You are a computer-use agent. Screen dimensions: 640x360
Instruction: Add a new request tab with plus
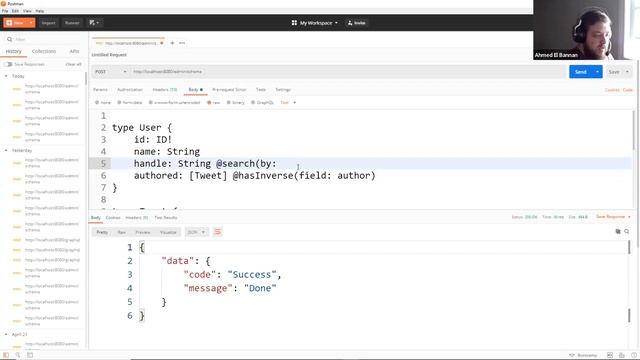(172, 43)
